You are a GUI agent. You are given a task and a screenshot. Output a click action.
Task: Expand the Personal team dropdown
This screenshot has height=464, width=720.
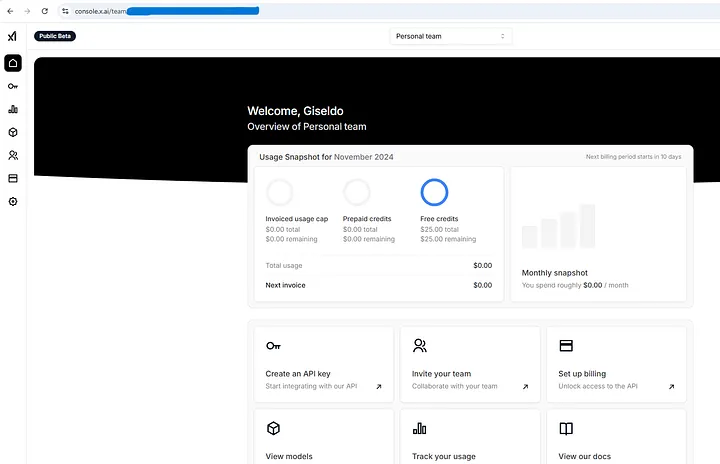tap(450, 36)
